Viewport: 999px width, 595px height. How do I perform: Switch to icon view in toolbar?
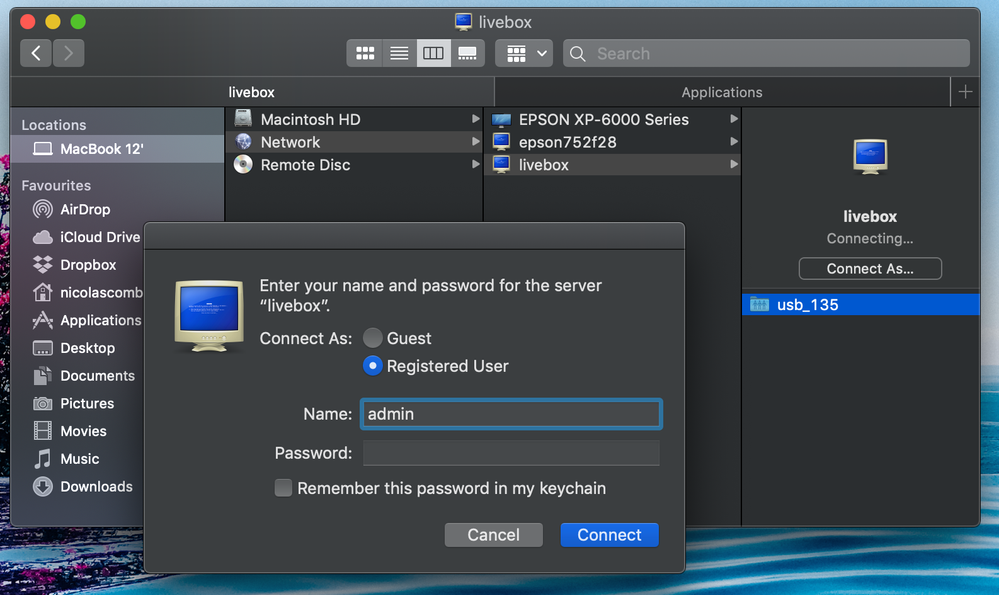click(365, 53)
